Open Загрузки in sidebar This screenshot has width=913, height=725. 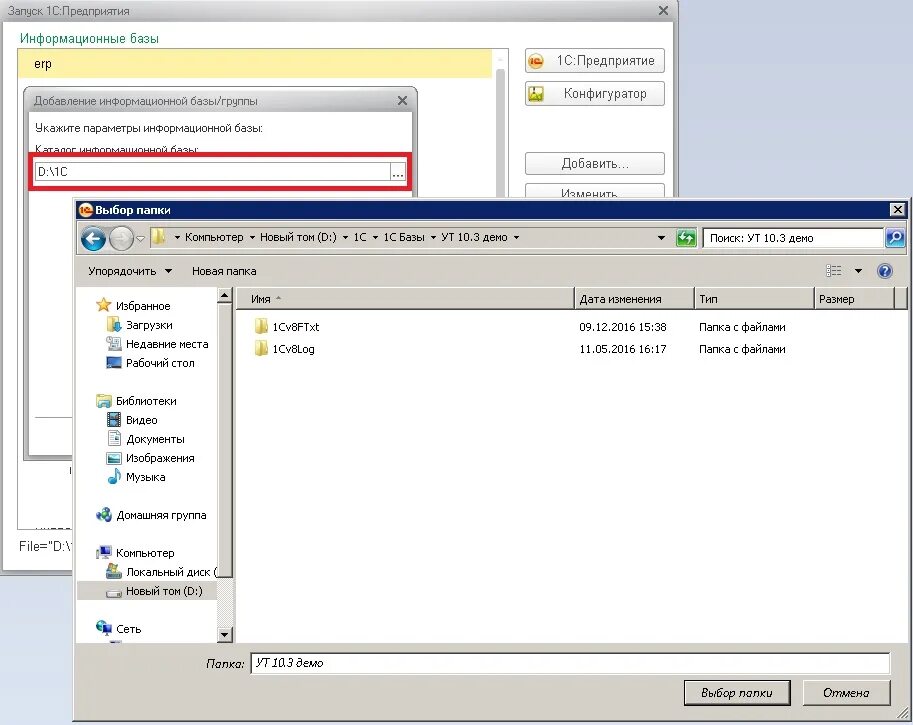tap(140, 324)
